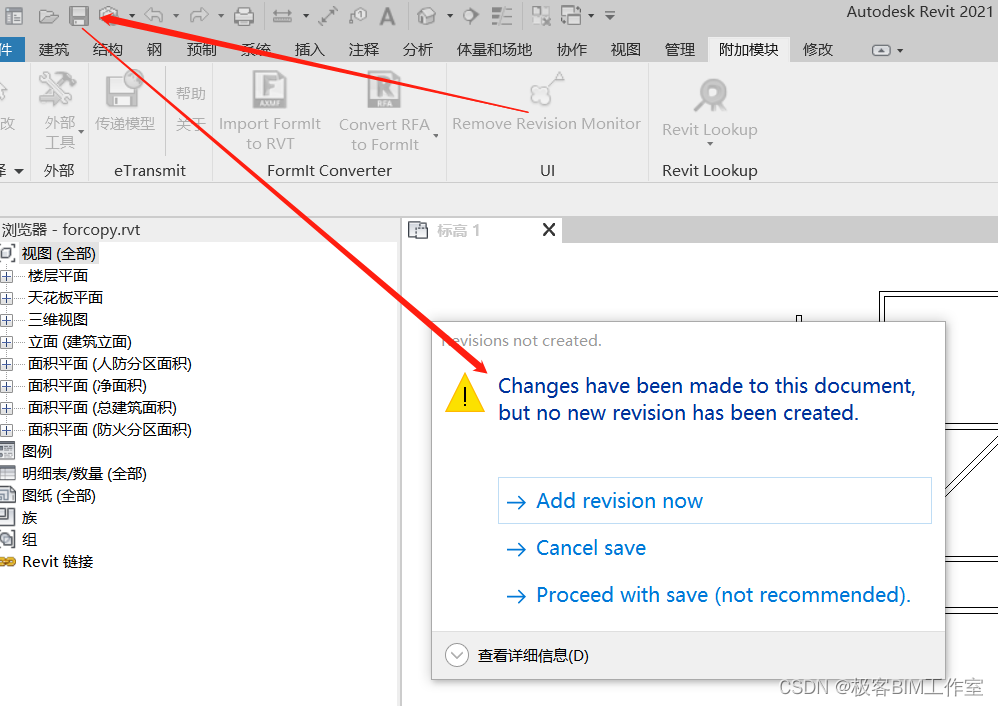Select the Tag by Category tool
Image resolution: width=998 pixels, height=706 pixels.
(358, 15)
